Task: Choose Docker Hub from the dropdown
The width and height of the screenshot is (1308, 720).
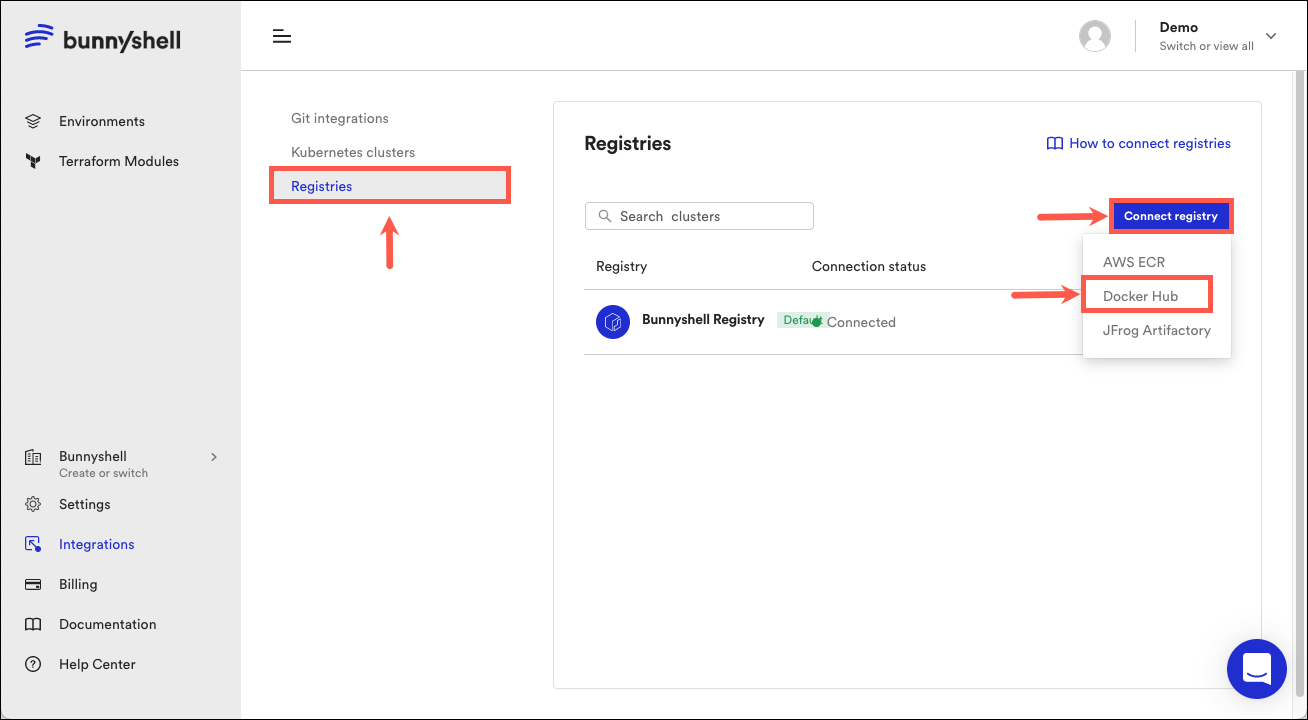Action: 1140,296
